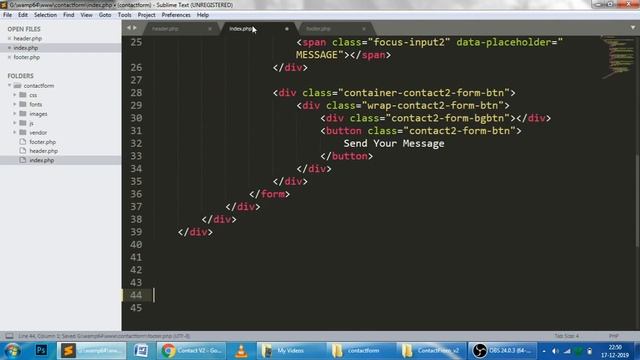The image size is (640, 360).
Task: Close index.php in Open Files list
Action: click(x=9, y=48)
